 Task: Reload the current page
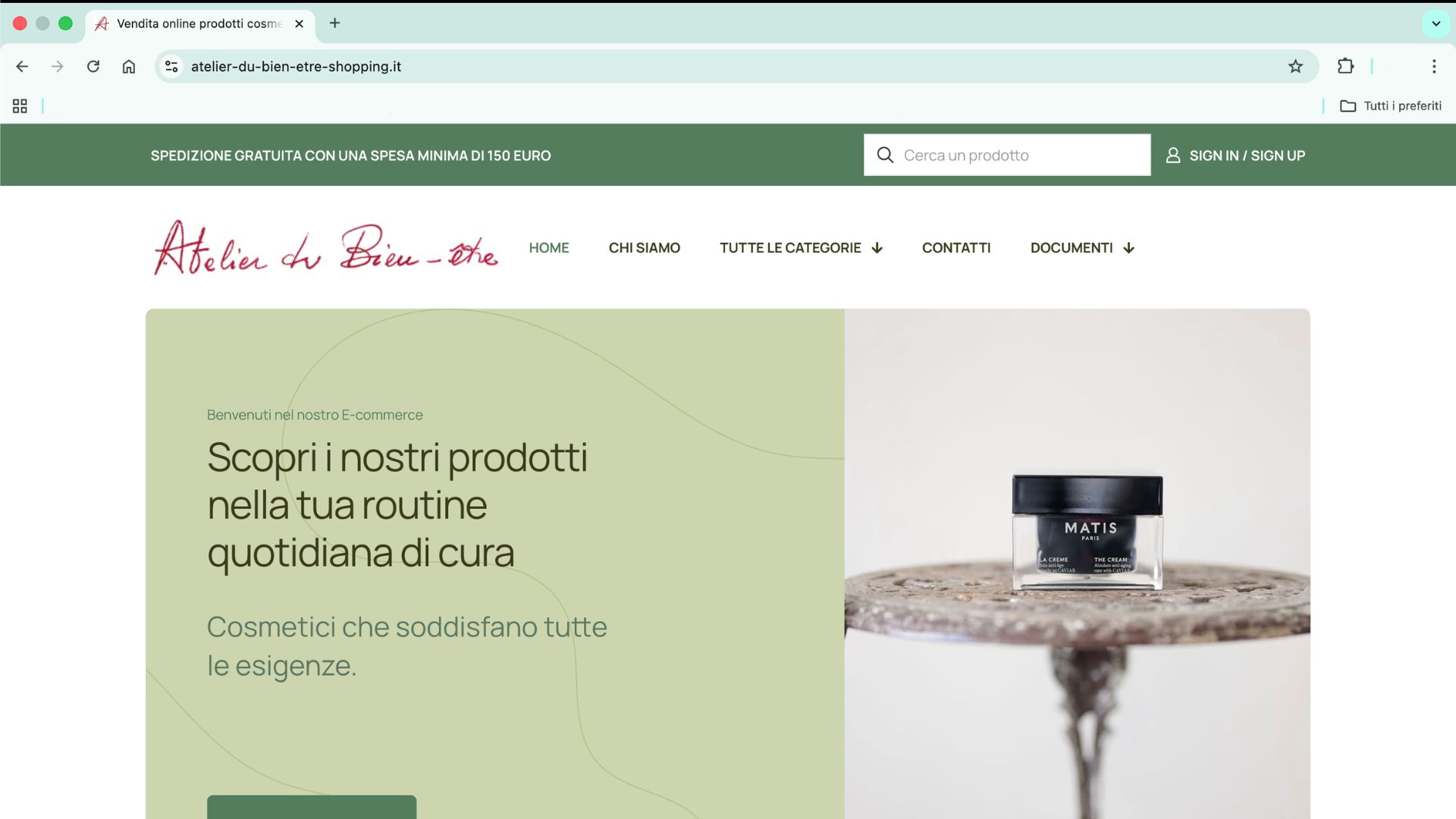93,67
